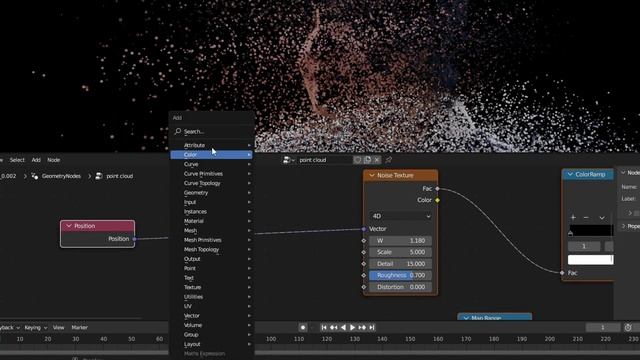Duplicate the point cloud node group

(x=367, y=160)
